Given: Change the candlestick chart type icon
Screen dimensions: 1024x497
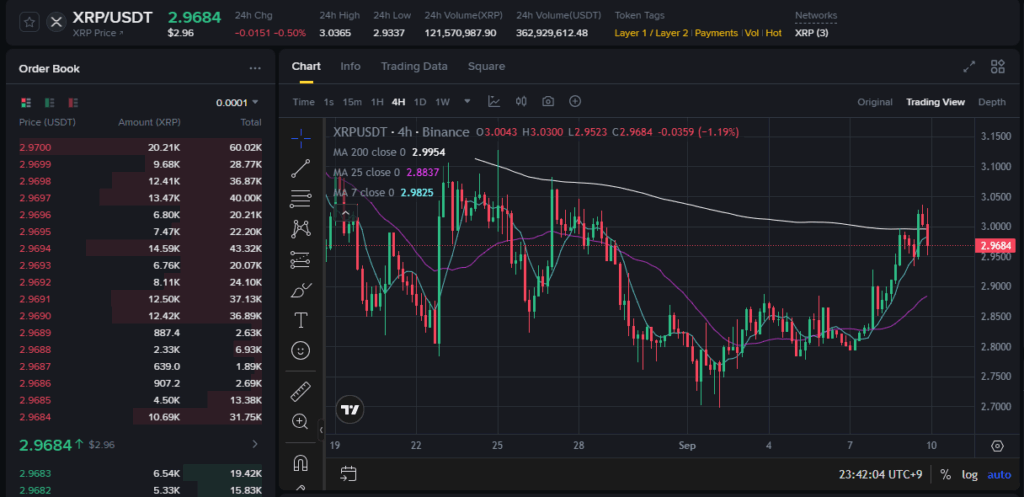Looking at the screenshot, I should point(521,101).
